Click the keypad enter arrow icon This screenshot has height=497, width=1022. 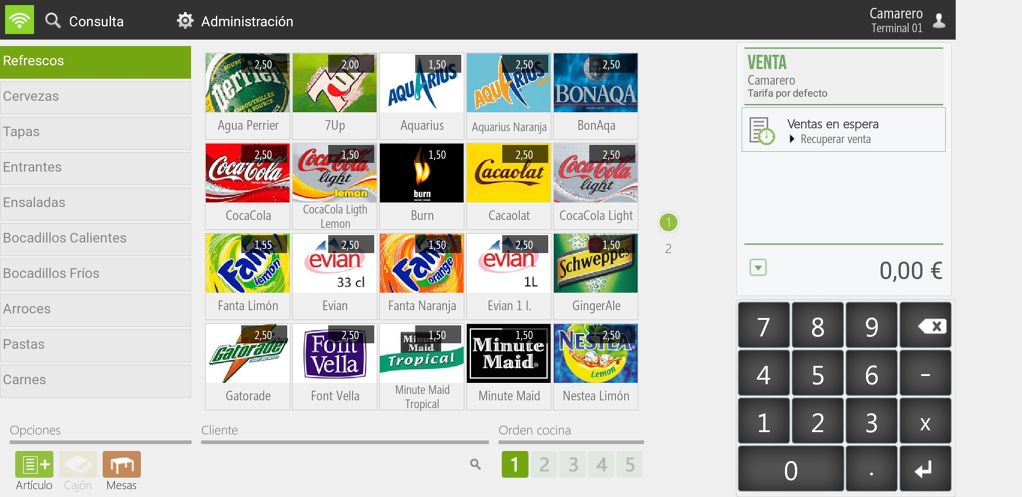click(926, 469)
